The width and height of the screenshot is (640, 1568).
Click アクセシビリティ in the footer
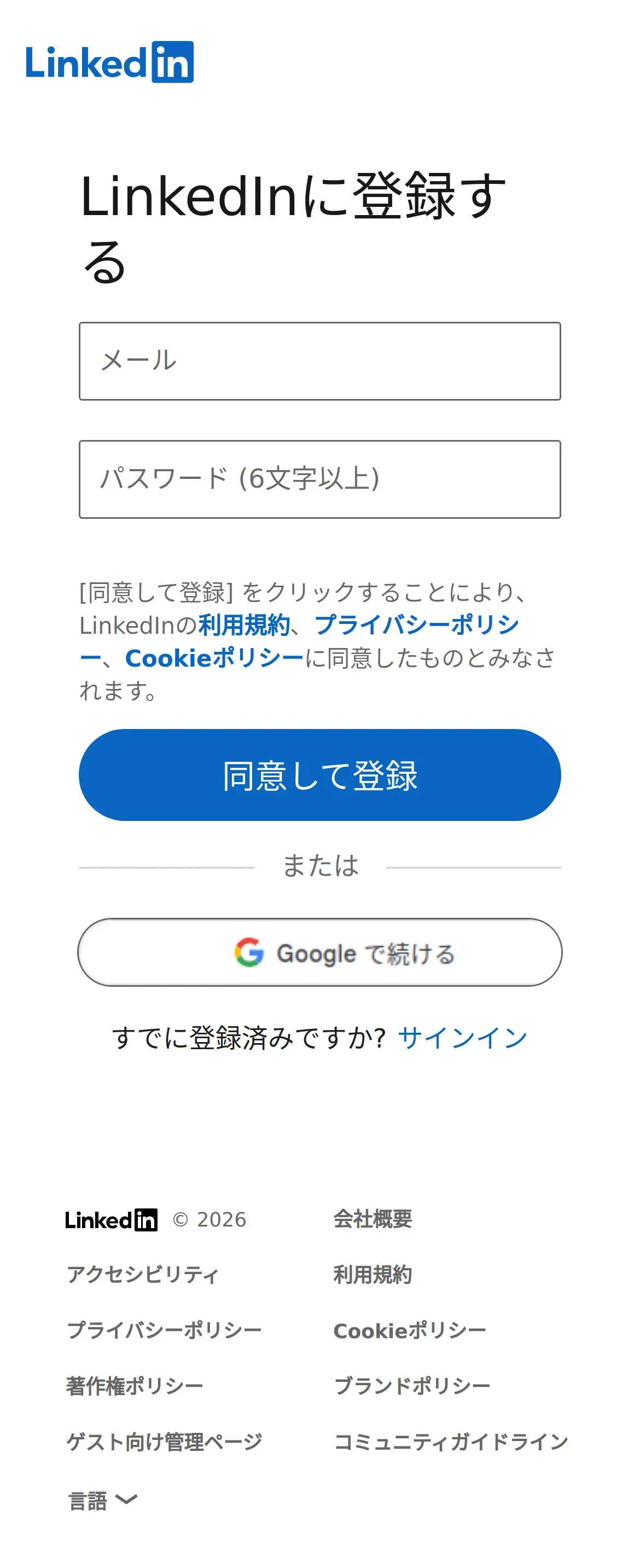tap(142, 1275)
